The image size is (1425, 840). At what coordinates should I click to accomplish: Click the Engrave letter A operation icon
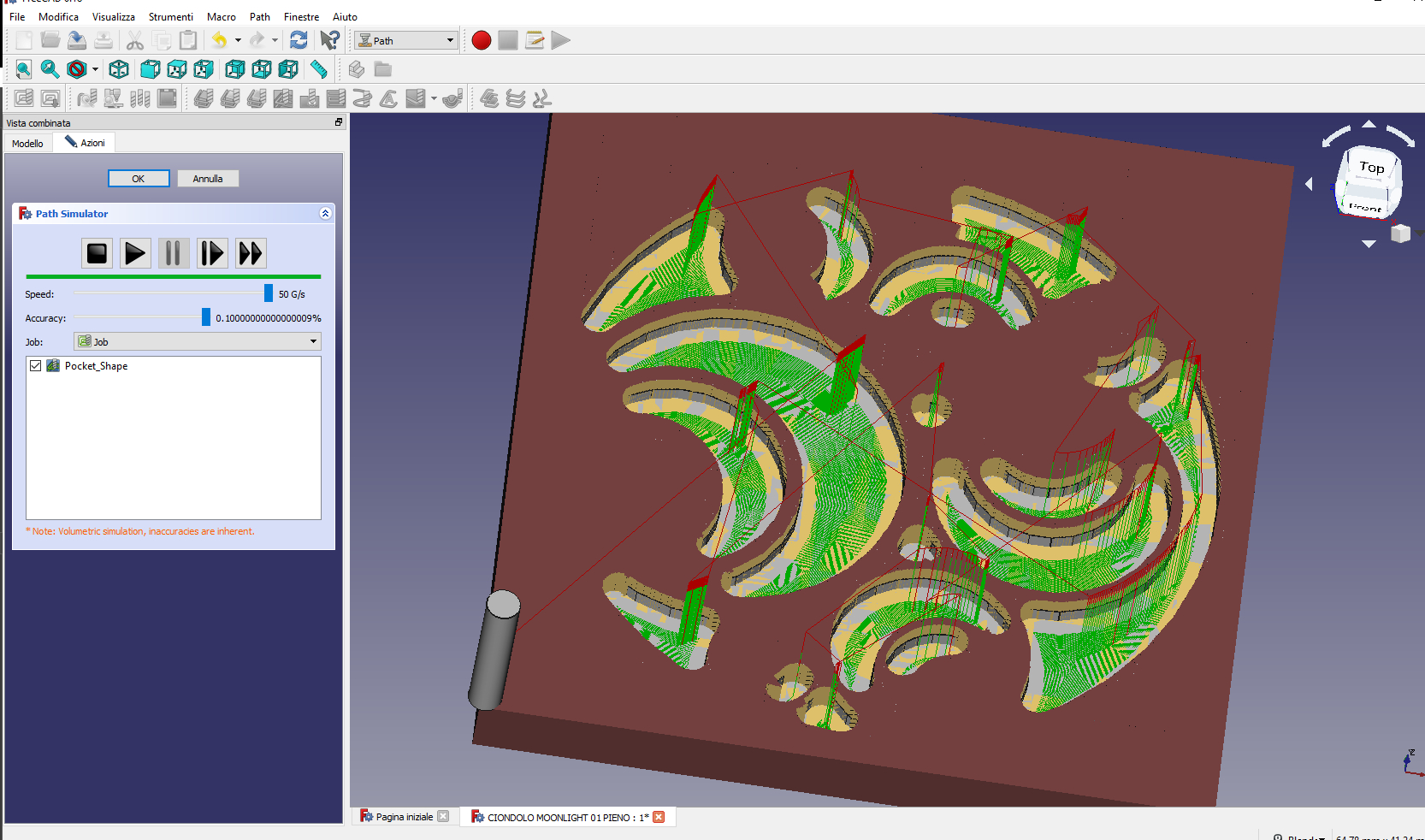[388, 98]
